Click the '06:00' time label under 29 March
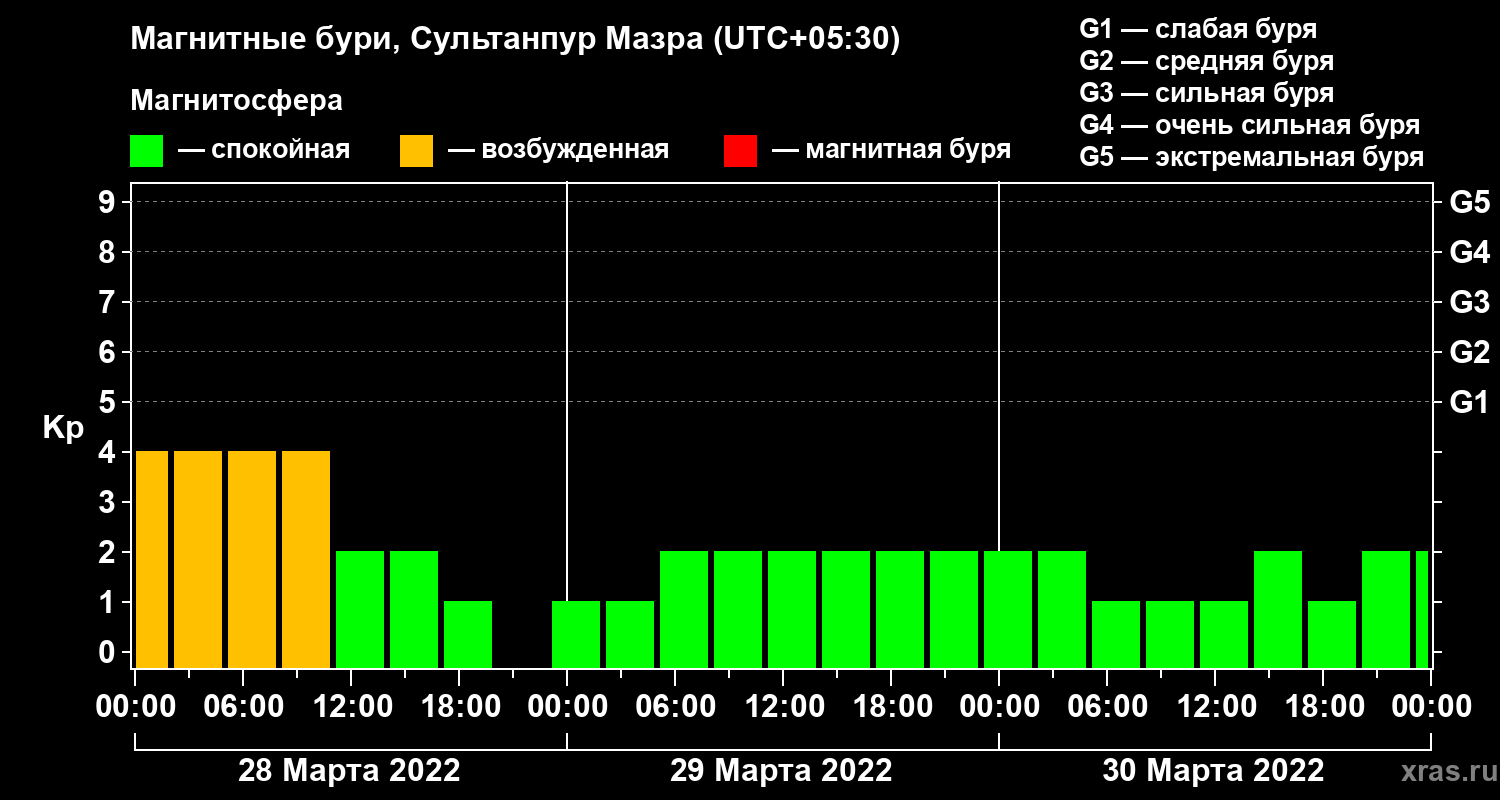 676,707
